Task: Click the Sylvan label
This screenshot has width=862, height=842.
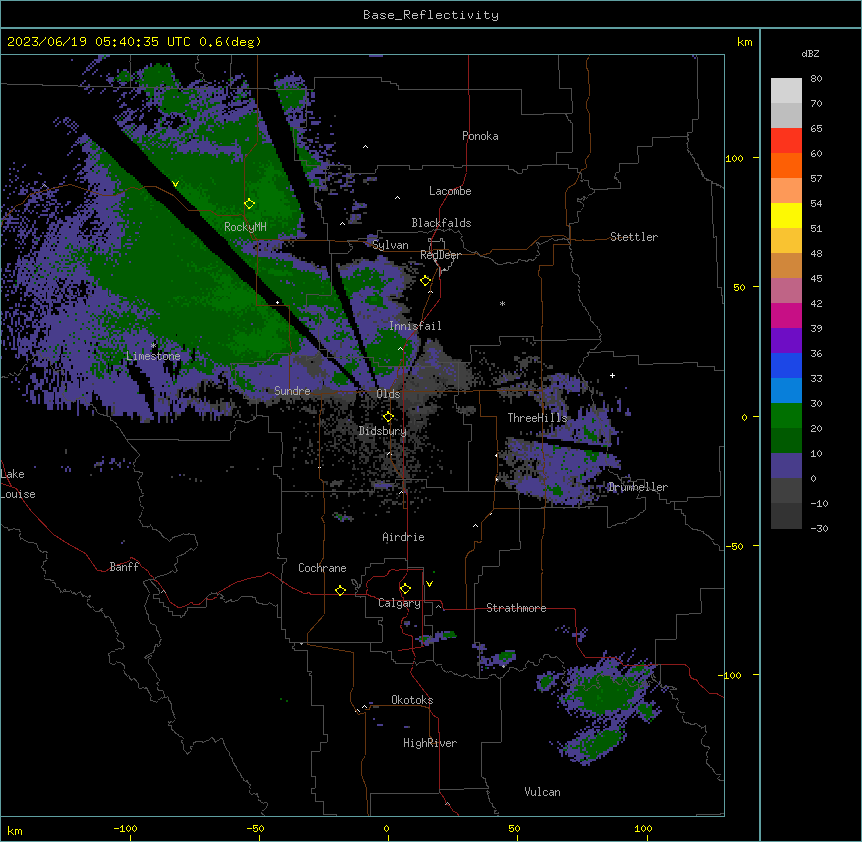Action: (390, 245)
